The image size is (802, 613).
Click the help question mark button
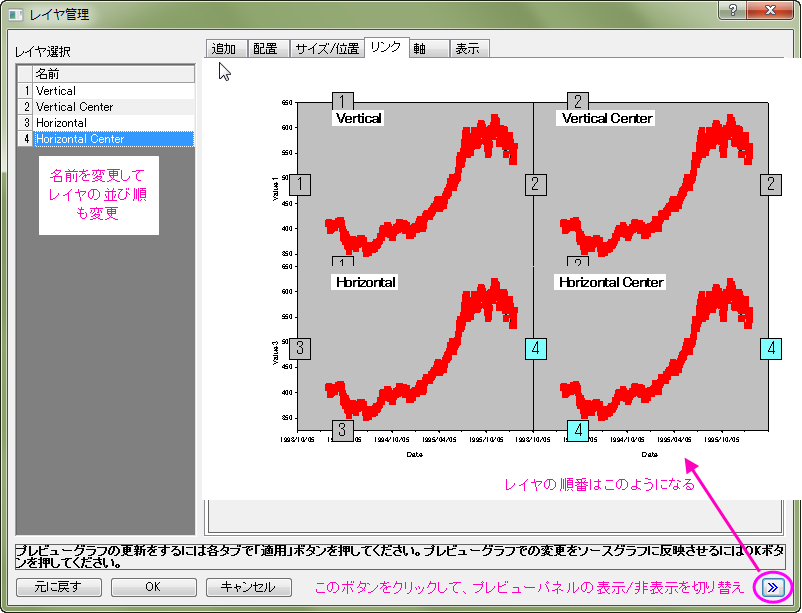coord(732,10)
